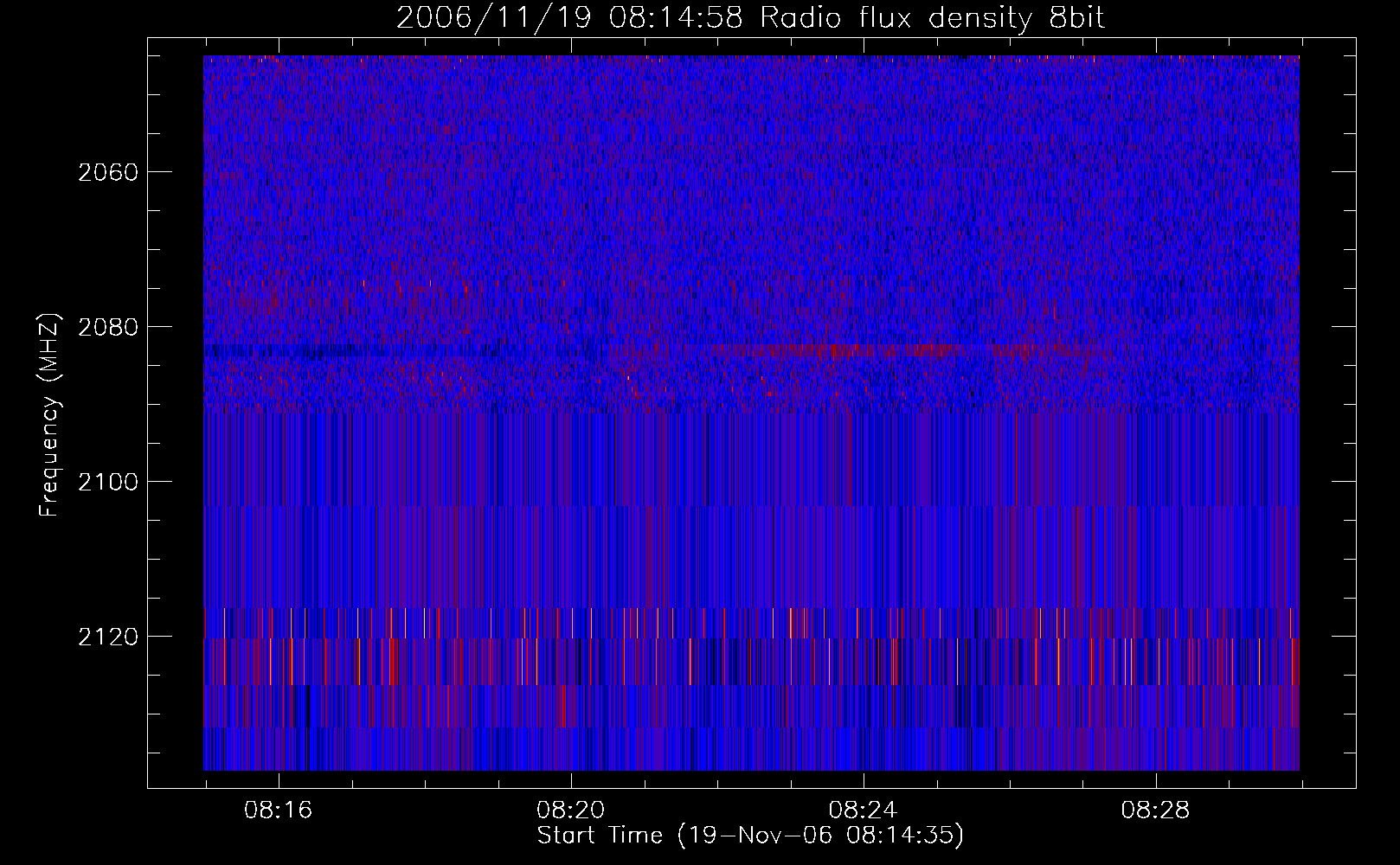Click the plot title "2006/11/19 08:14:58 Radio flux density 8bit"
The width and height of the screenshot is (1400, 865).
point(750,17)
